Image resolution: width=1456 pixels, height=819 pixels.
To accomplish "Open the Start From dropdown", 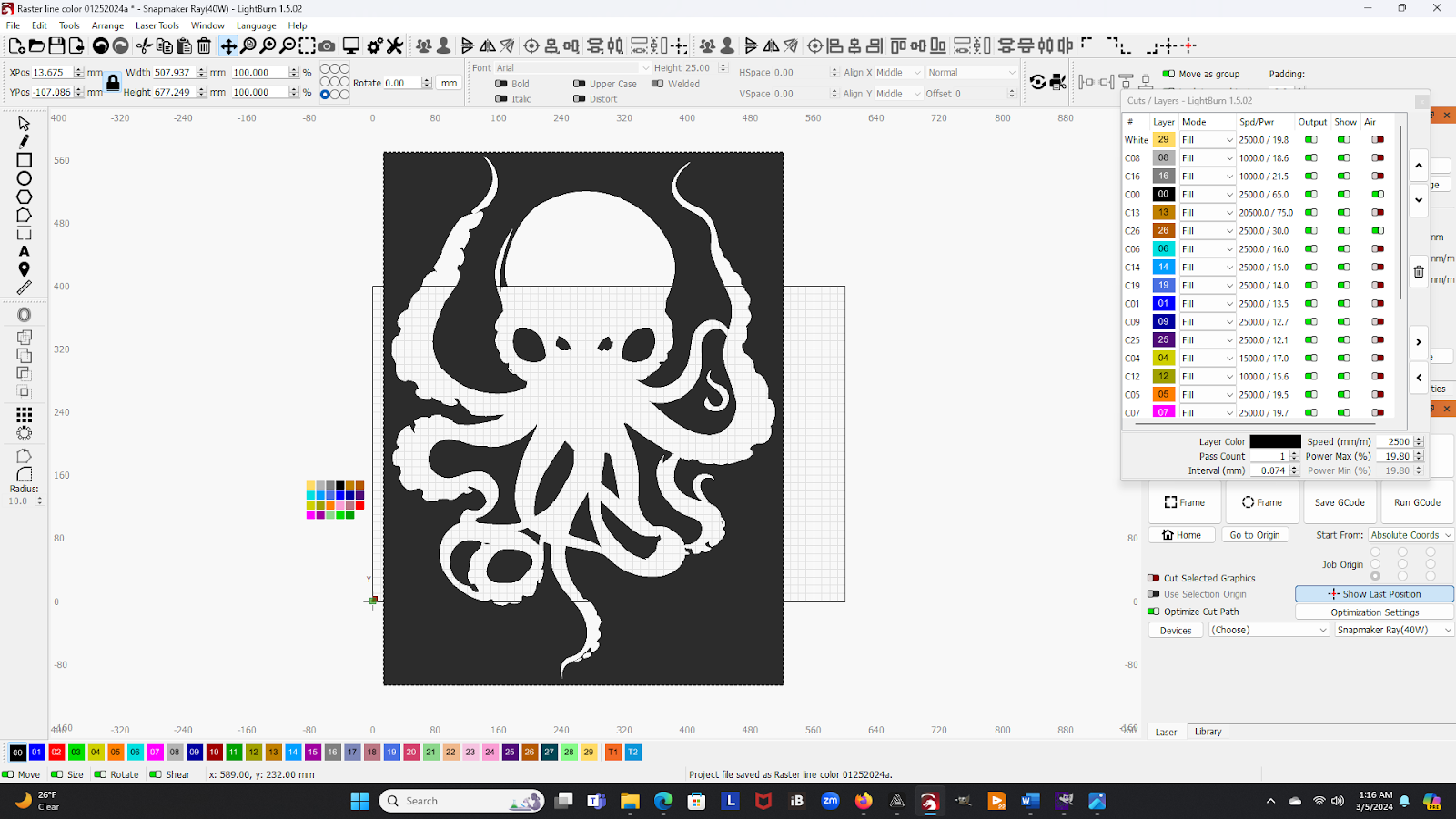I will [x=1410, y=535].
